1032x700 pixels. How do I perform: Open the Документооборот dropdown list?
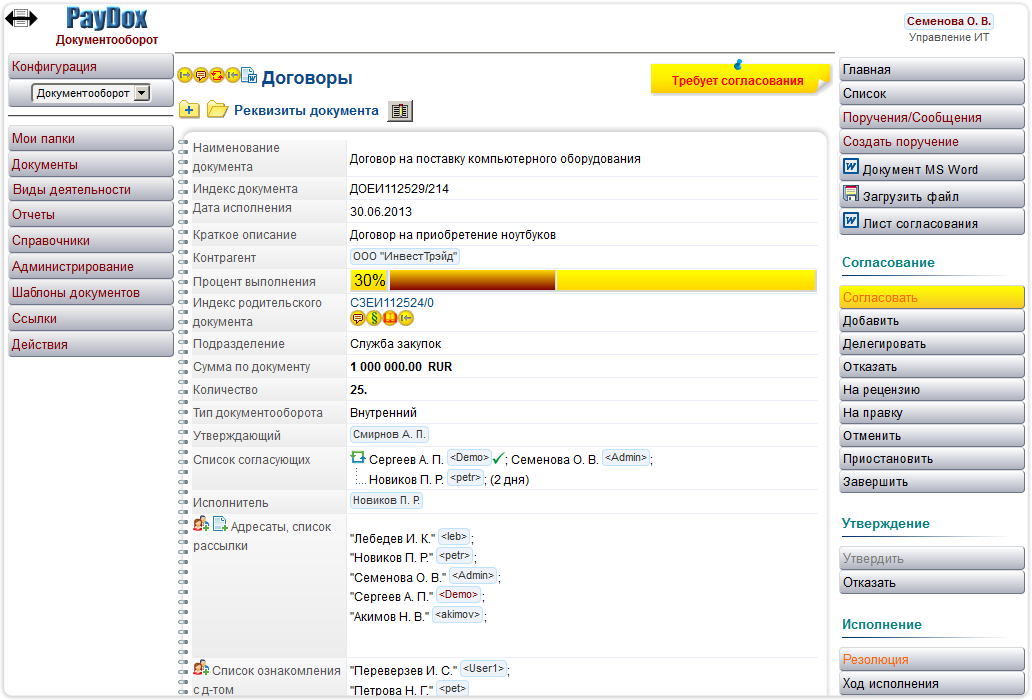point(141,93)
